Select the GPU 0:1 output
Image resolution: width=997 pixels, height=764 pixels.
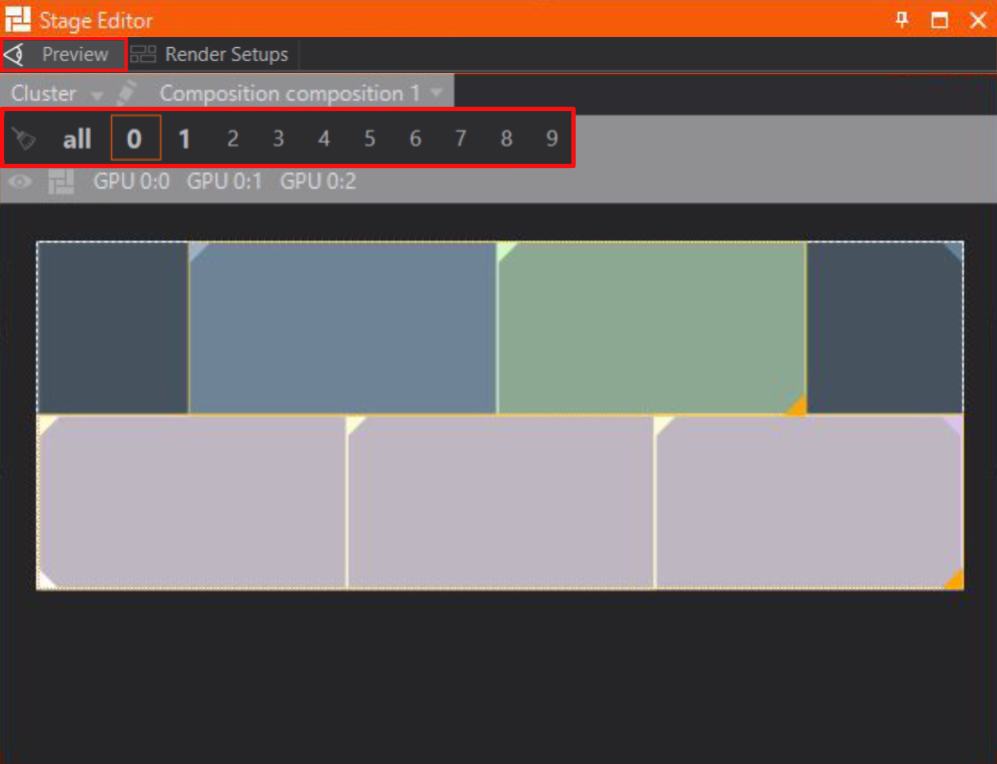pyautogui.click(x=224, y=182)
